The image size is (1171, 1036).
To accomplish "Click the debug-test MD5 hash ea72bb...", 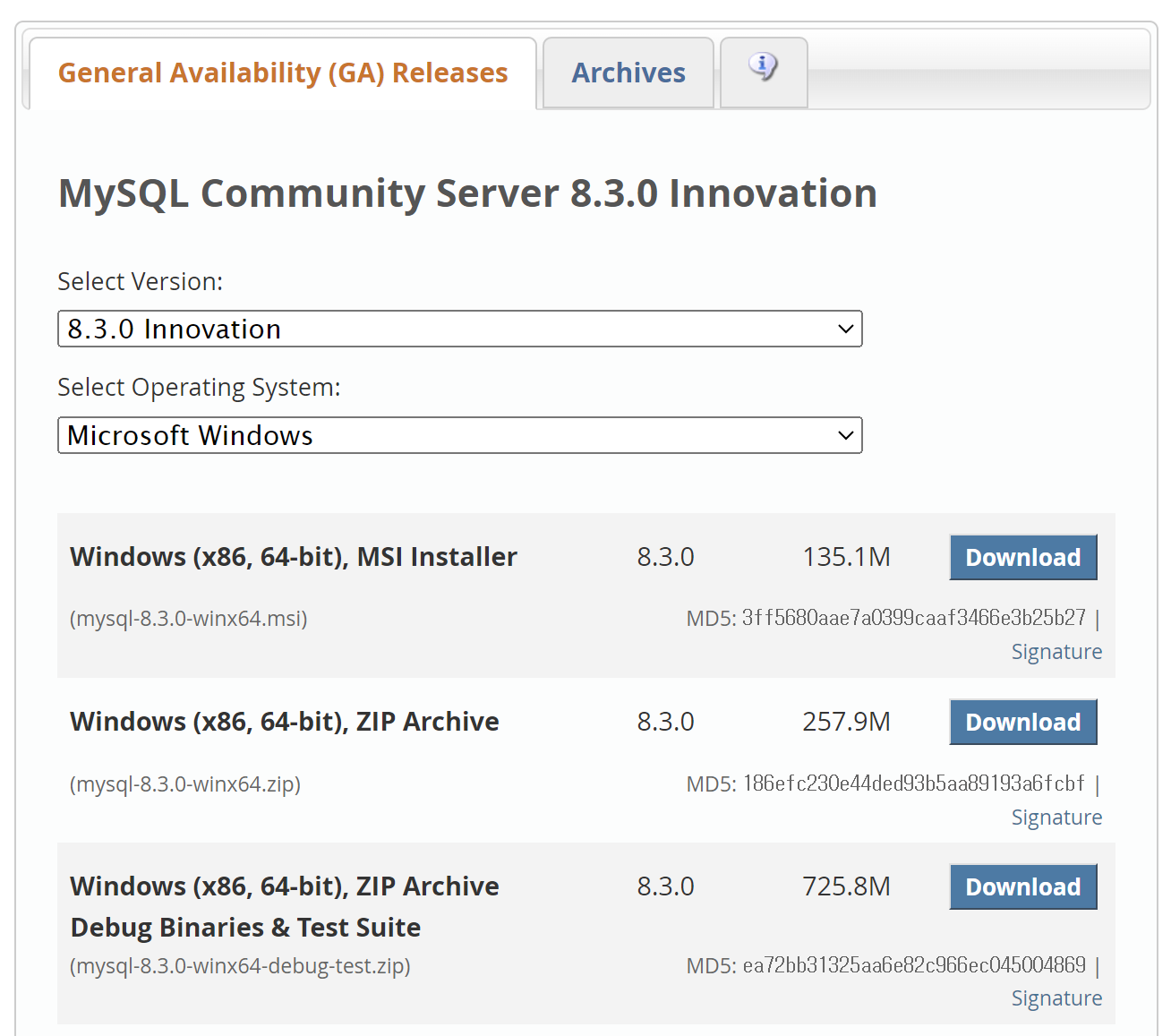I will tap(914, 965).
